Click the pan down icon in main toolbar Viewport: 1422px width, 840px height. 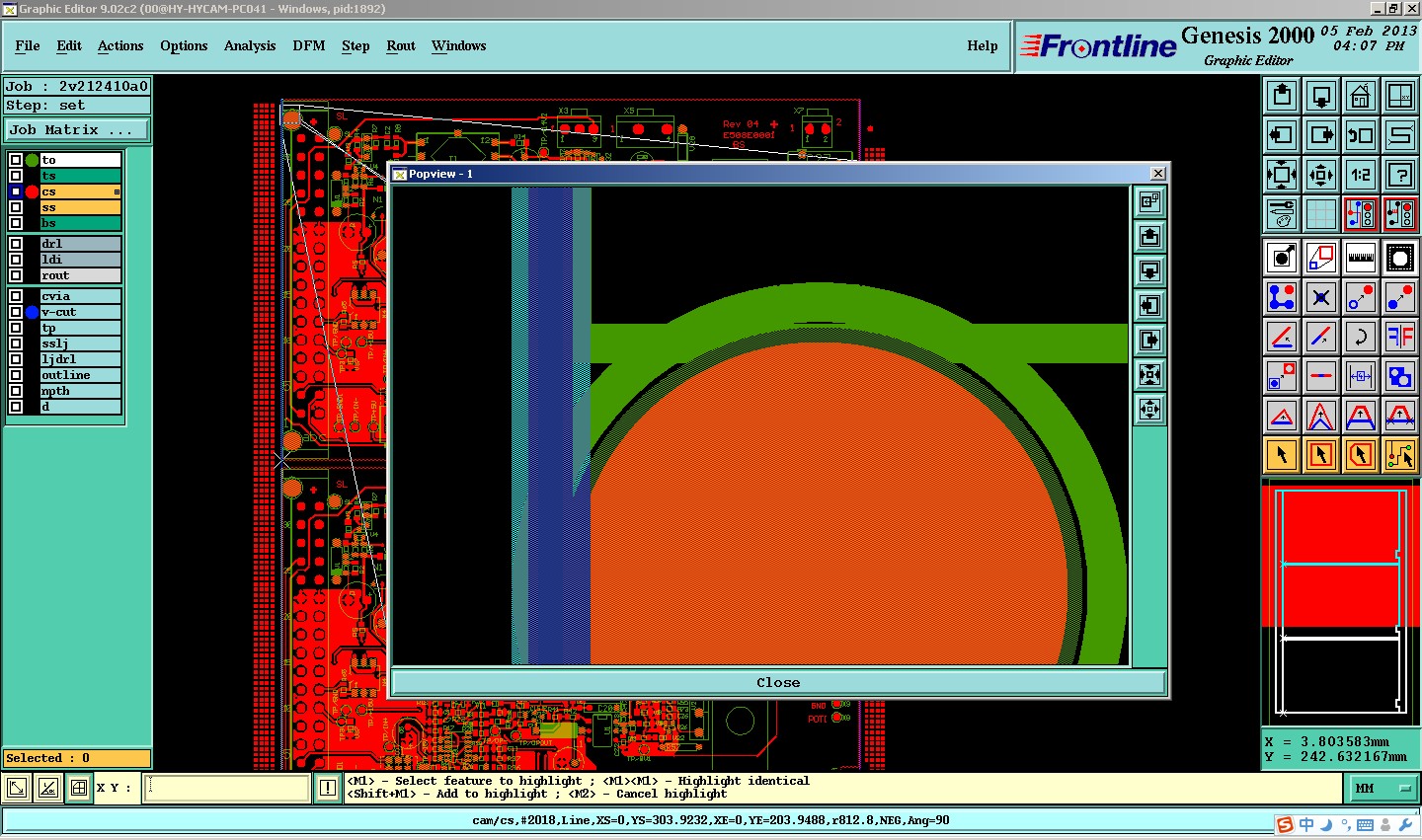[x=1321, y=96]
